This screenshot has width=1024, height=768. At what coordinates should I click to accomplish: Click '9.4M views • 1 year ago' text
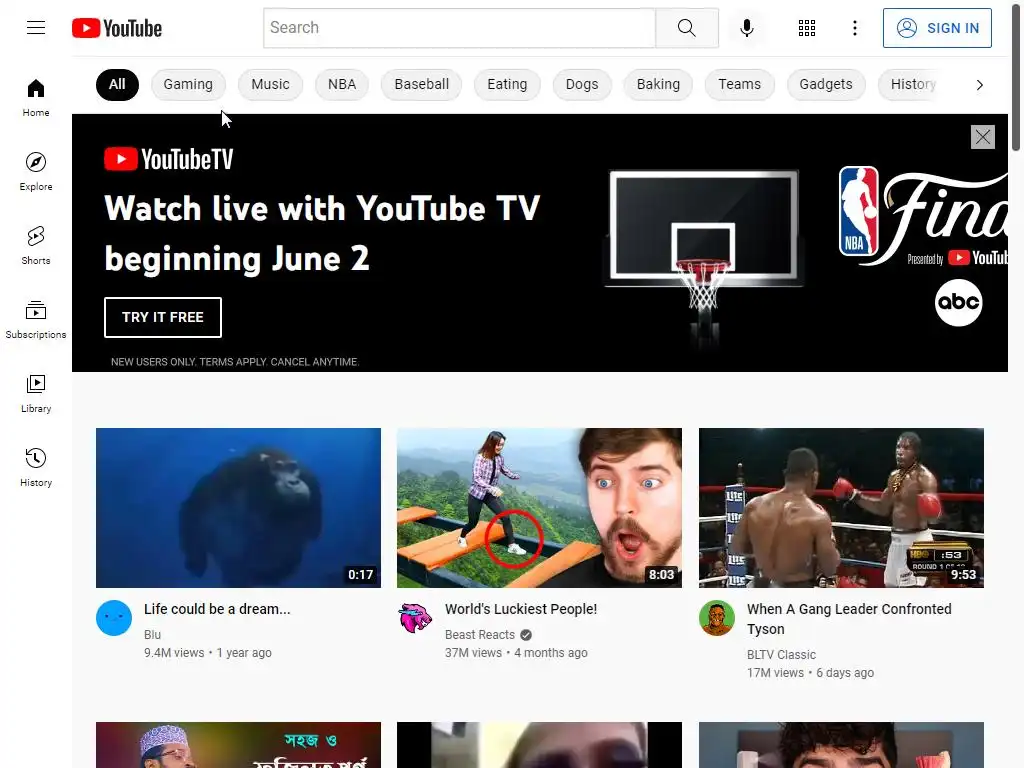[x=208, y=652]
